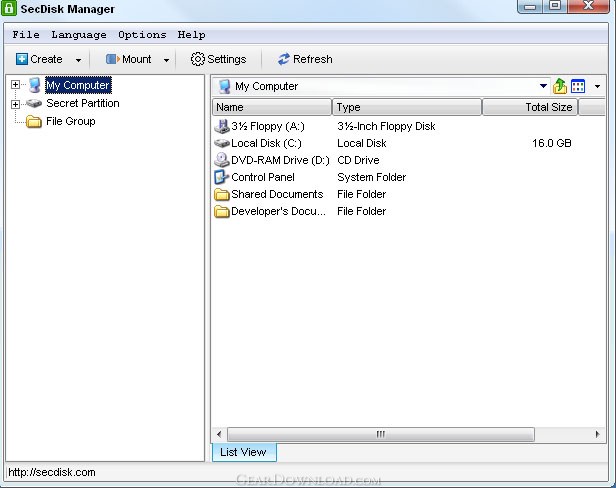The image size is (616, 488).
Task: Select My Computer in the tree
Action: 78,85
